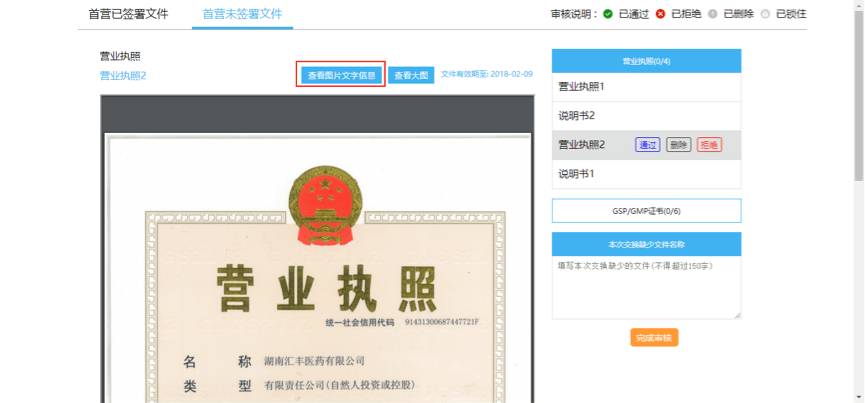Click 删除 button for 营业执照2
The width and height of the screenshot is (865, 403).
(x=679, y=145)
